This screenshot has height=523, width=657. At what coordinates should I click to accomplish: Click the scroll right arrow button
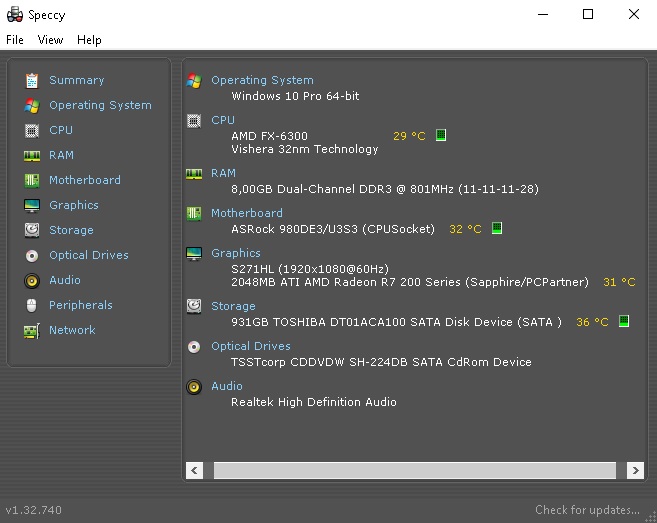coord(635,470)
